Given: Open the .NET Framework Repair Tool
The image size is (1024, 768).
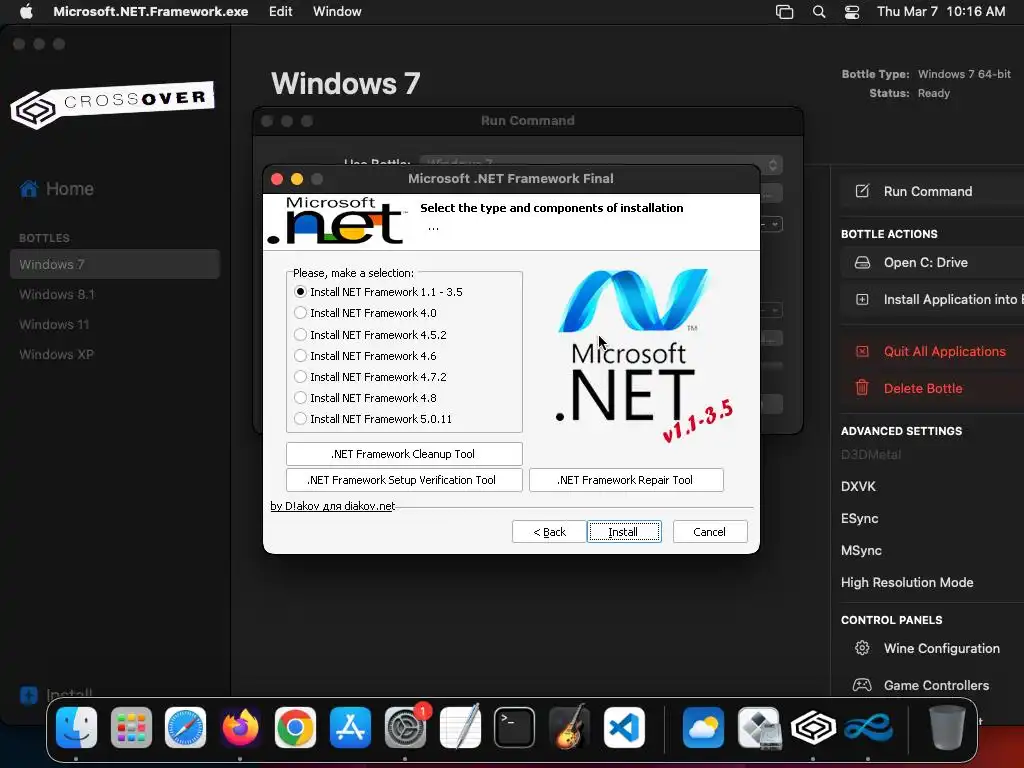Looking at the screenshot, I should (626, 480).
